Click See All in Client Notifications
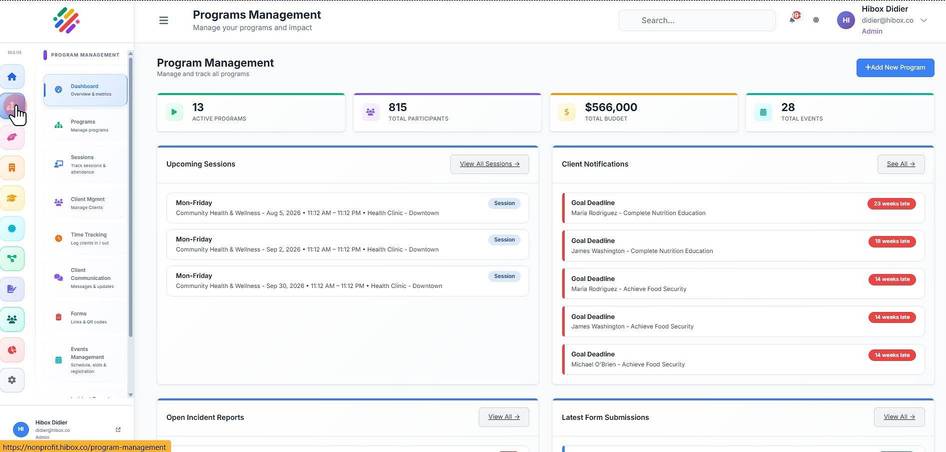946x452 pixels. [901, 164]
